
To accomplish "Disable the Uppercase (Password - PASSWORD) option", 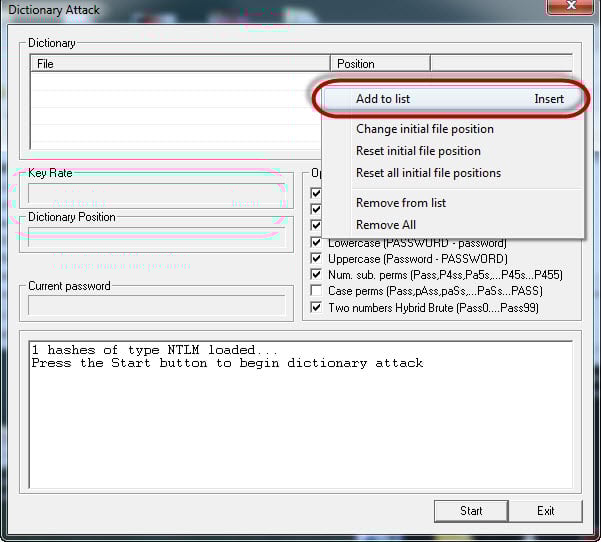I will tap(317, 259).
